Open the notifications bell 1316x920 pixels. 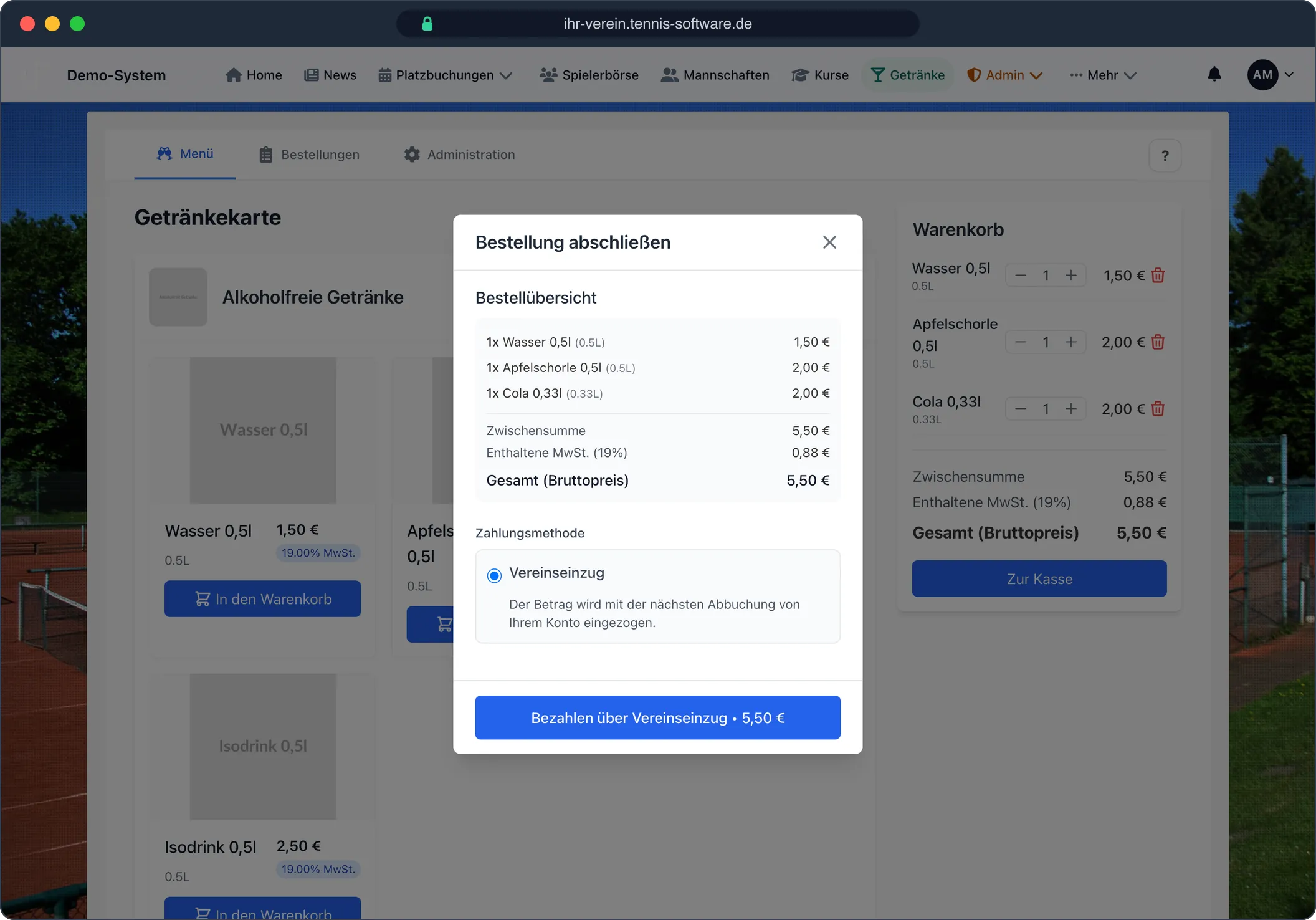click(1214, 75)
